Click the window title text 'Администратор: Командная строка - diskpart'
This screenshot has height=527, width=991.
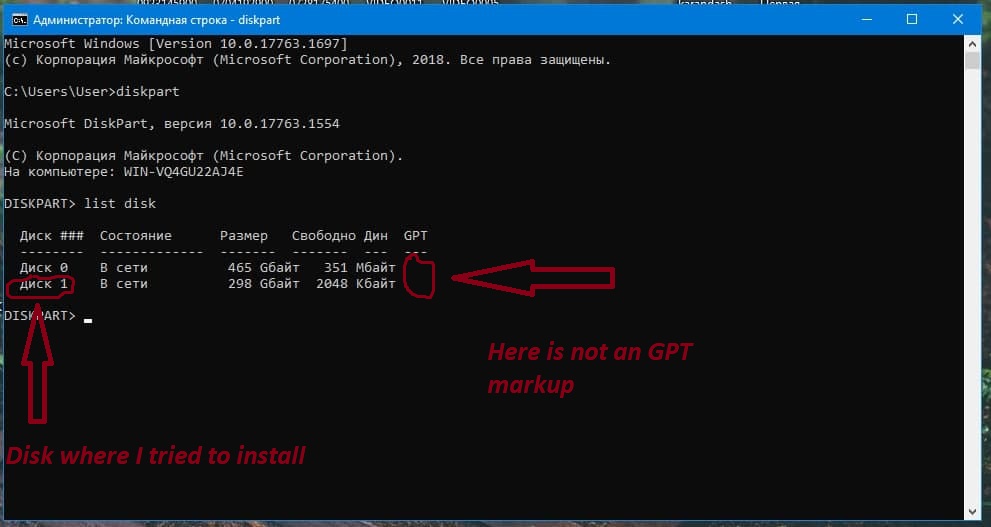coord(157,20)
